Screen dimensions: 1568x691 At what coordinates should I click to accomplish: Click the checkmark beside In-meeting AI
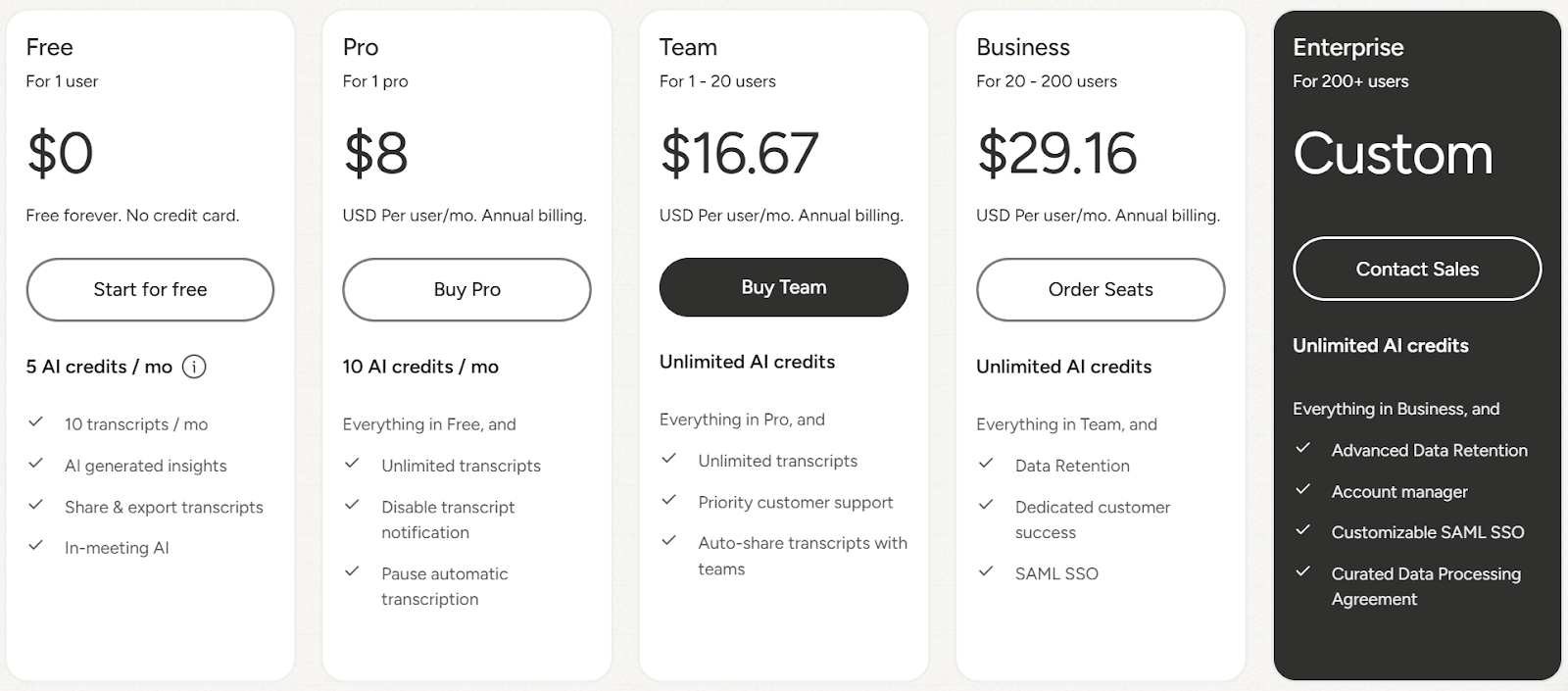coord(35,547)
